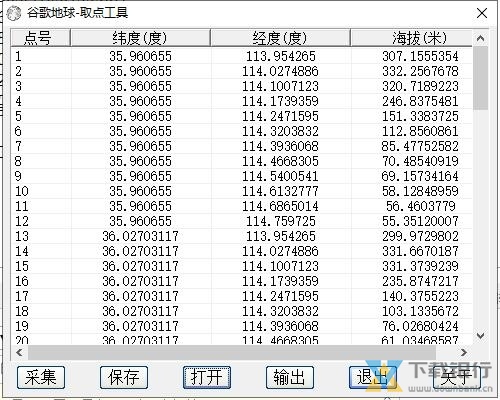Click the horizontal scroll left arrow
This screenshot has width=500, height=400.
tap(19, 352)
